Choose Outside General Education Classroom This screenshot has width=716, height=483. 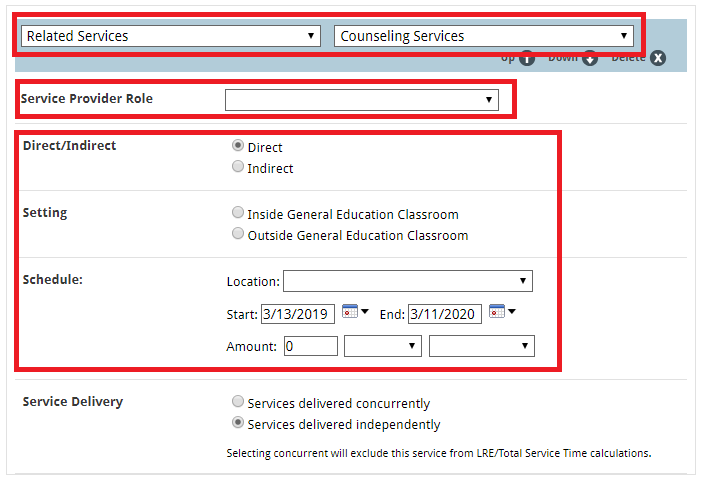coord(237,234)
